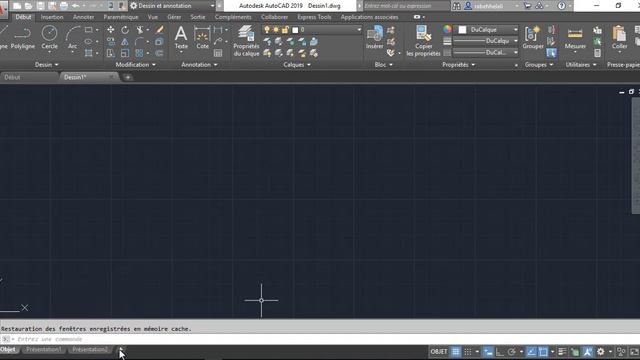Viewport: 640px width, 360px height.
Task: Insert text with the Texte tool
Action: click(181, 38)
